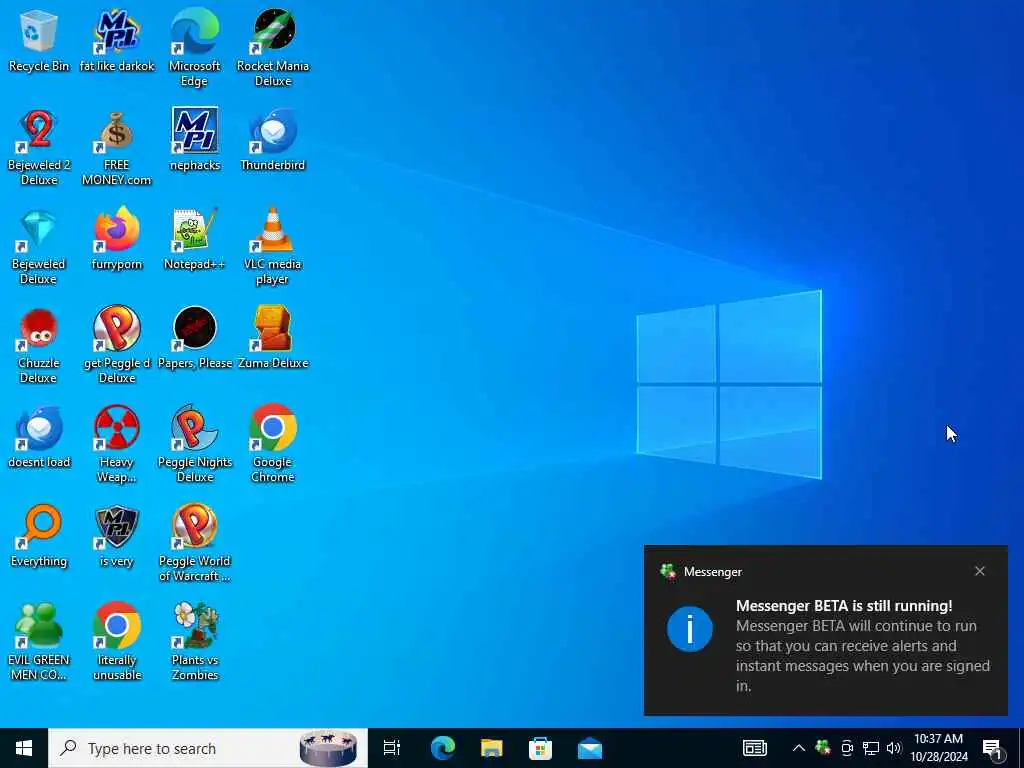Open Edge from the taskbar
This screenshot has width=1024, height=768.
pyautogui.click(x=443, y=748)
